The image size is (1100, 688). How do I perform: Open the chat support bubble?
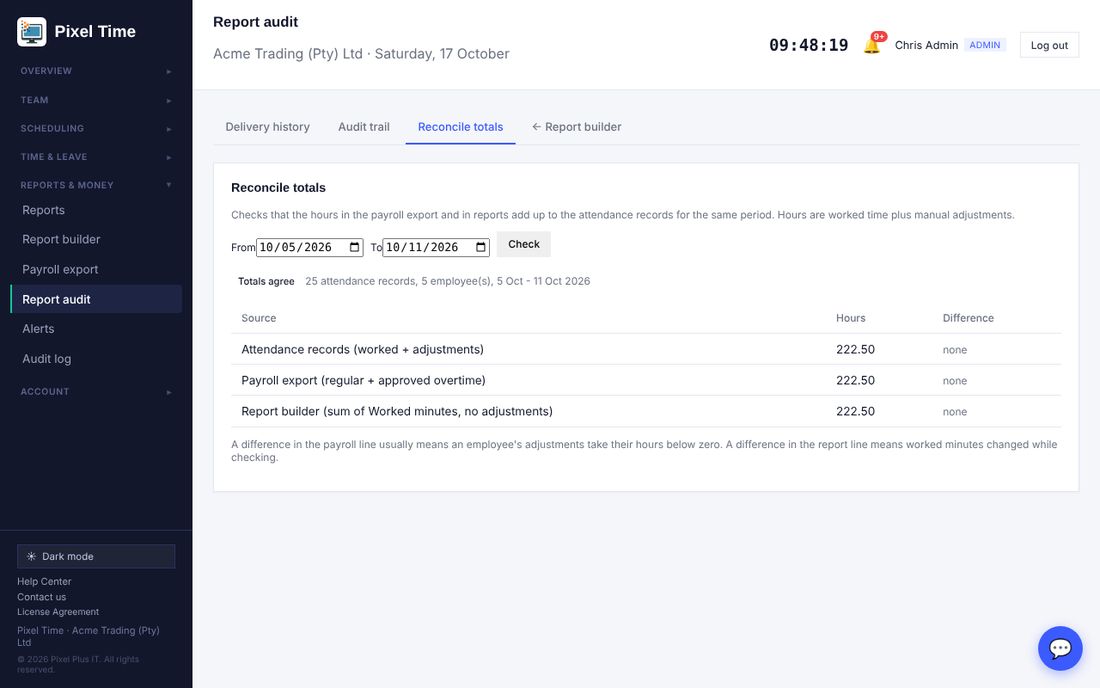[x=1060, y=648]
